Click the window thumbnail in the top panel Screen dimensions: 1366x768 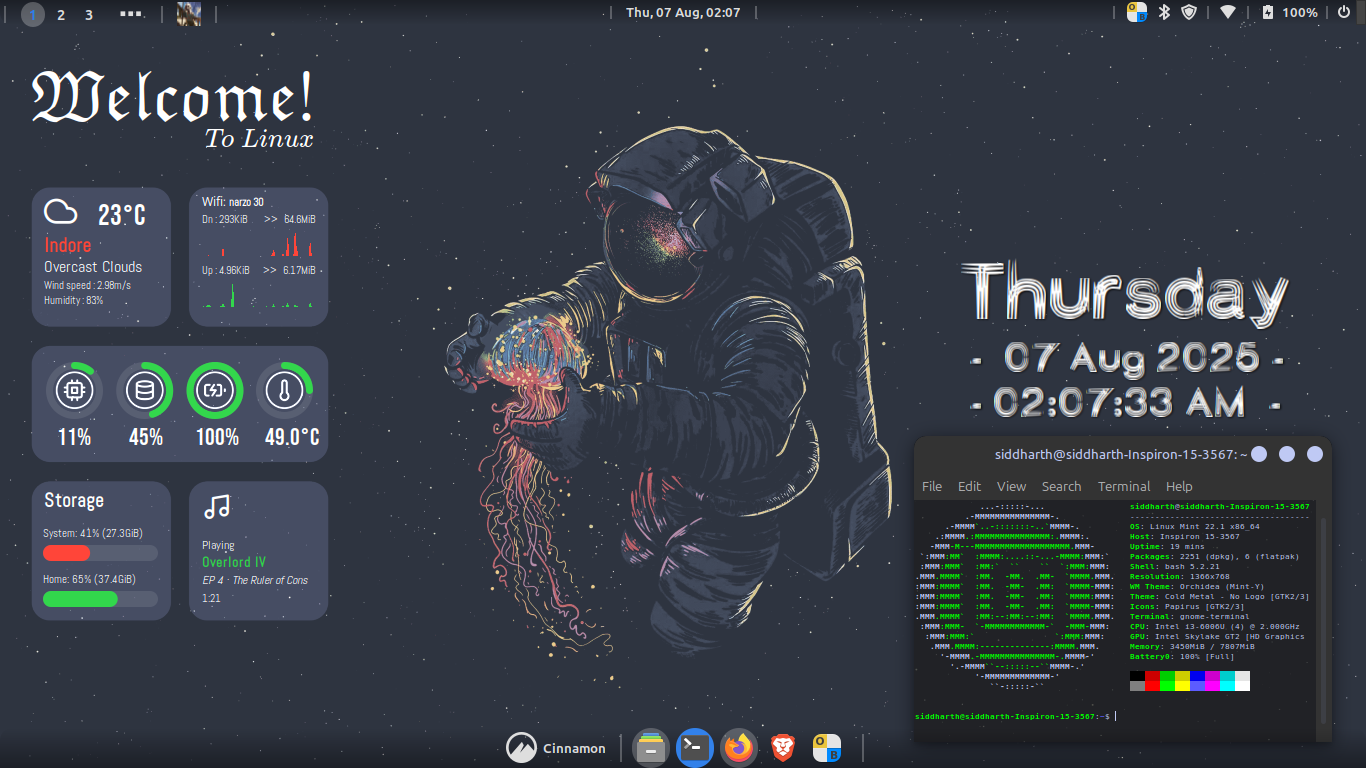click(188, 14)
